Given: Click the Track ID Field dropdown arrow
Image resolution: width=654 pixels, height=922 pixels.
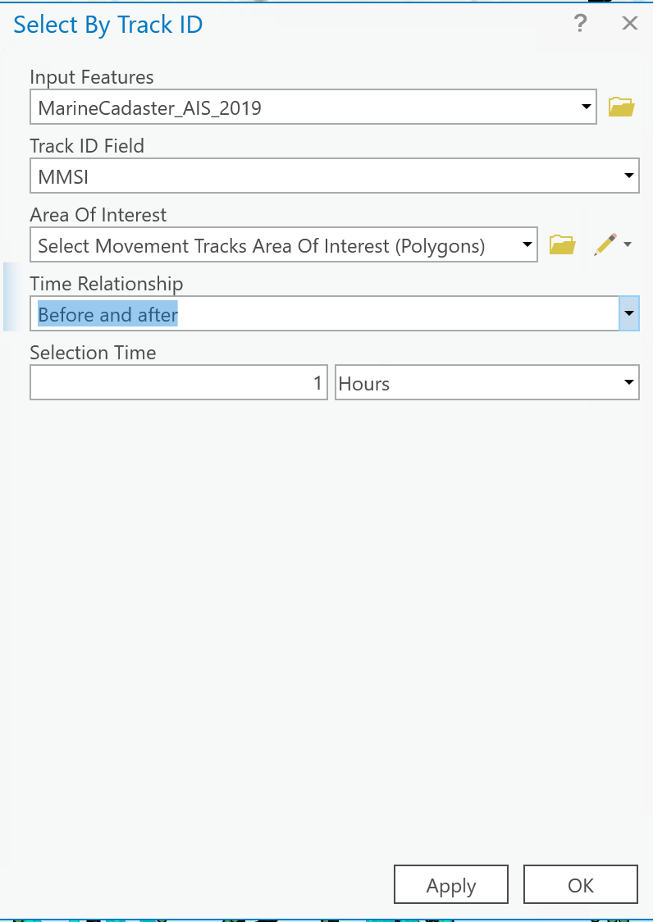Looking at the screenshot, I should click(x=629, y=175).
